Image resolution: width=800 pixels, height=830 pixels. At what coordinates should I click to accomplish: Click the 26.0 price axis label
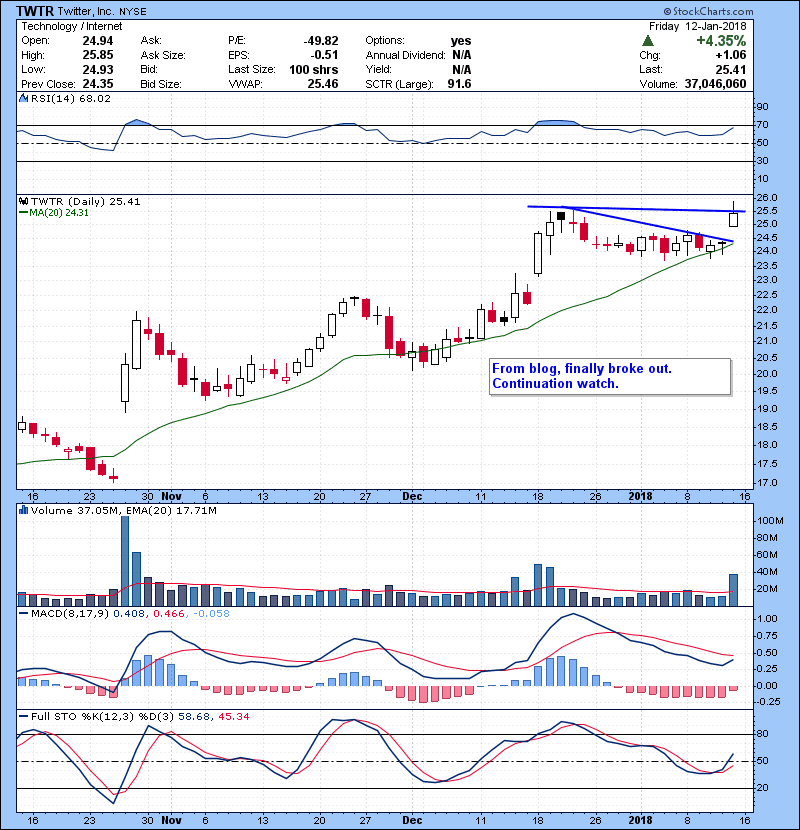767,197
